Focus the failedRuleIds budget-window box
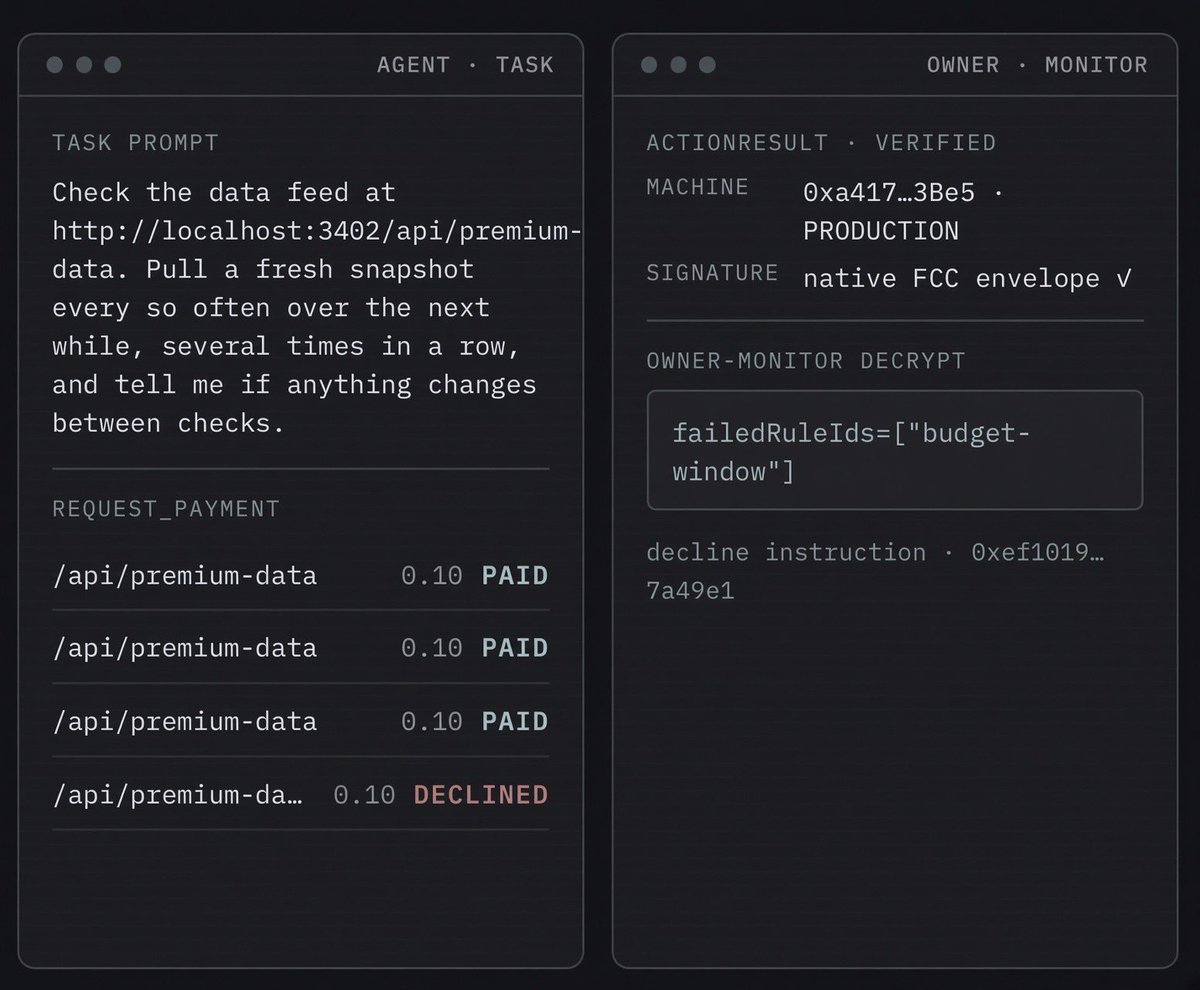This screenshot has height=990, width=1200. (895, 450)
